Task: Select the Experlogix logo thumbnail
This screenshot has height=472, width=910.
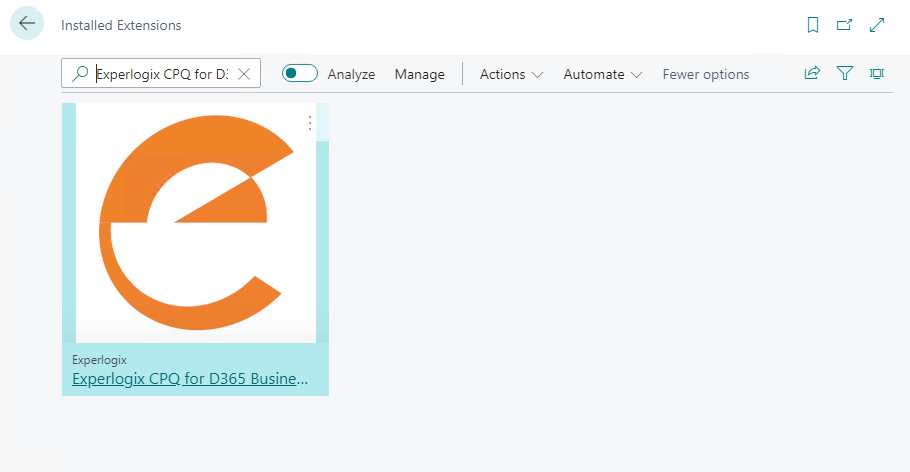Action: pos(196,223)
